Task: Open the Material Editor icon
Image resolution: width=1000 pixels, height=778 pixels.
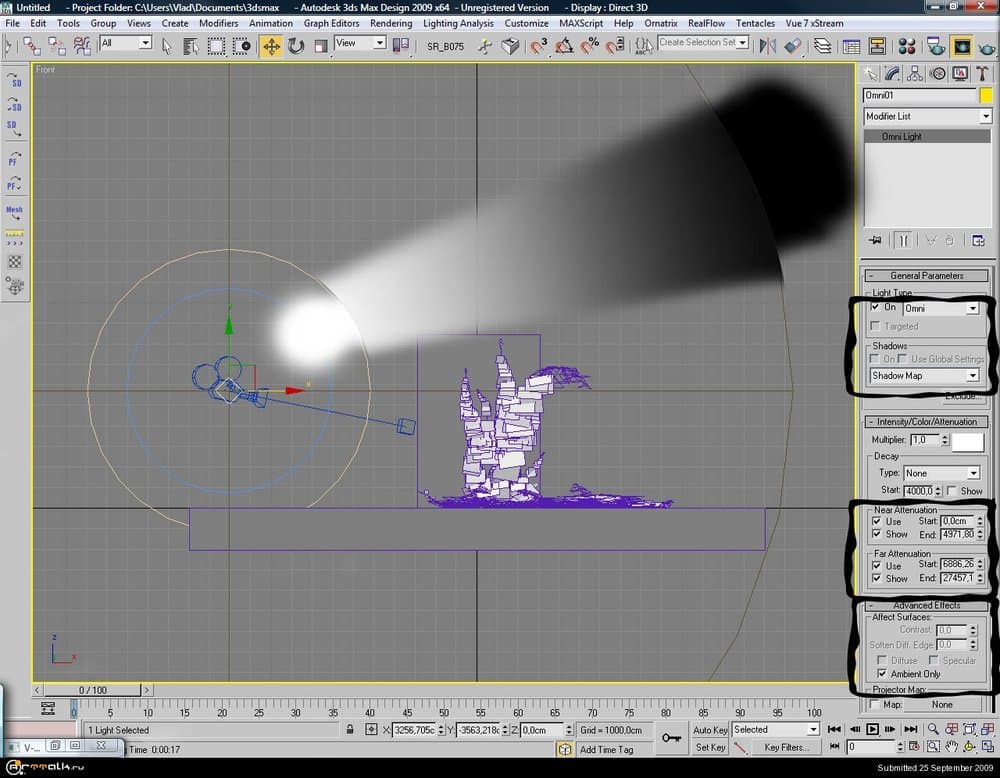Action: (907, 46)
